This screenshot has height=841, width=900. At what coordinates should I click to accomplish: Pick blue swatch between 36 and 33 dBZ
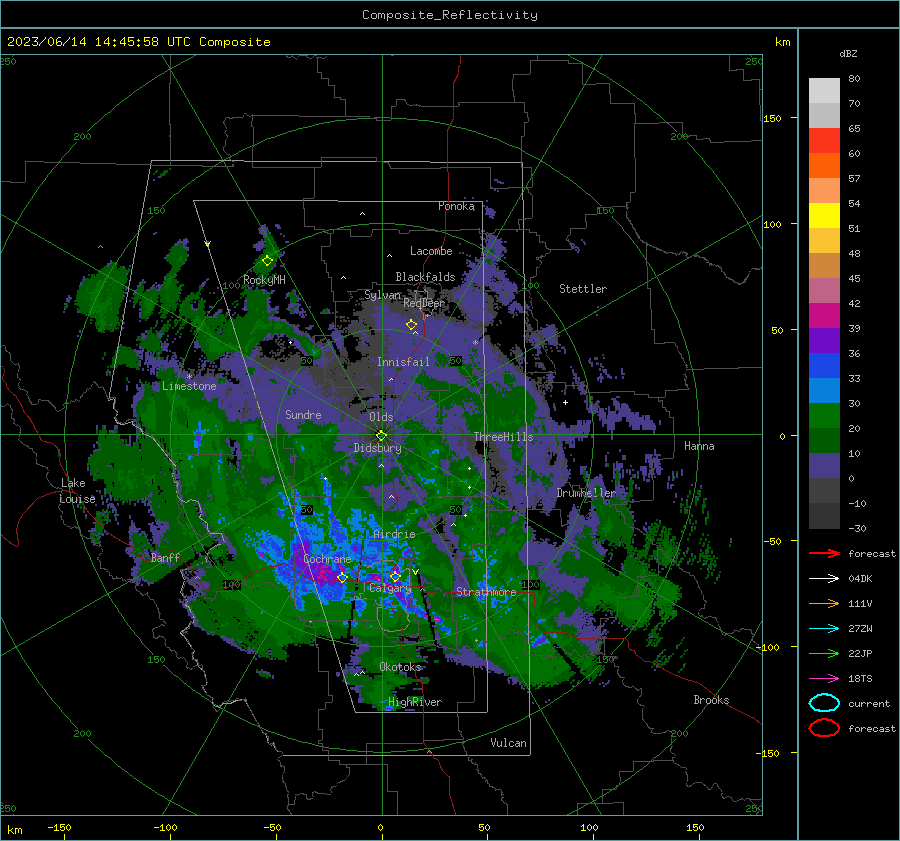click(x=824, y=365)
